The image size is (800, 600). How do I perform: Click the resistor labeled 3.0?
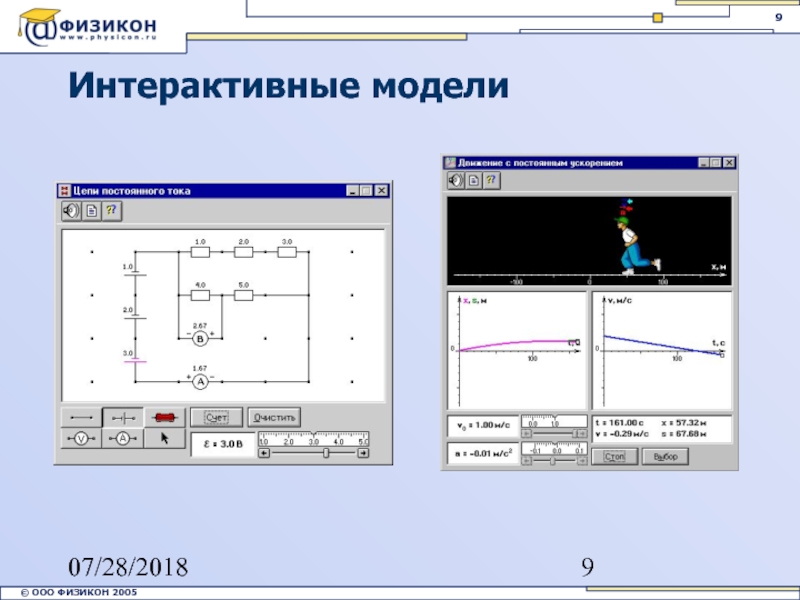287,252
